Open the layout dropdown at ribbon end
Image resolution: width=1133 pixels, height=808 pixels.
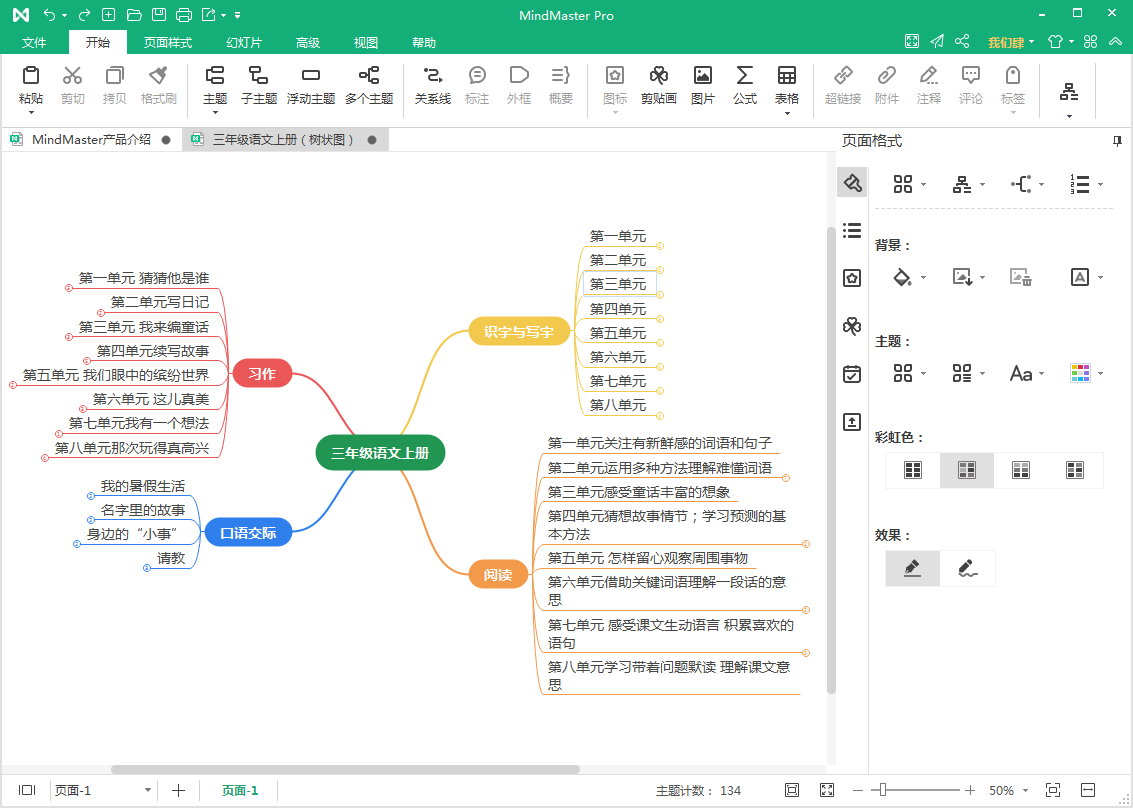click(1069, 116)
